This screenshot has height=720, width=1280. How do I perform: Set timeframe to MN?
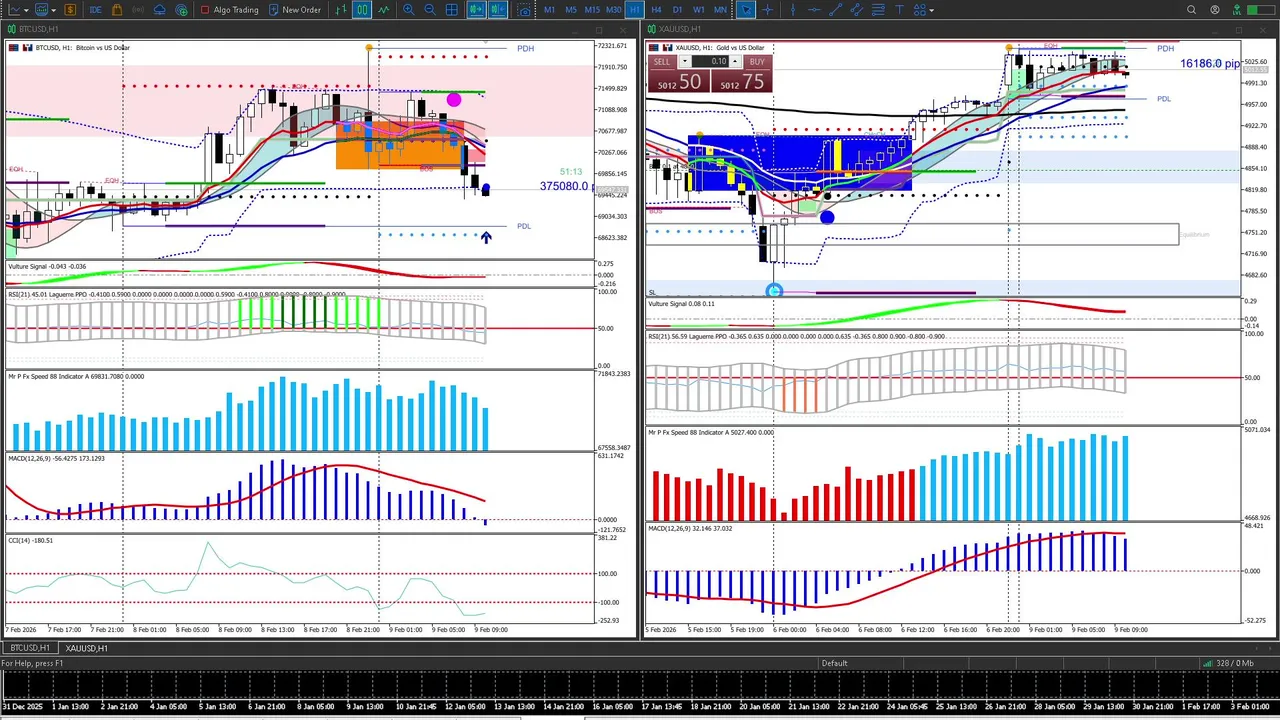click(x=720, y=10)
